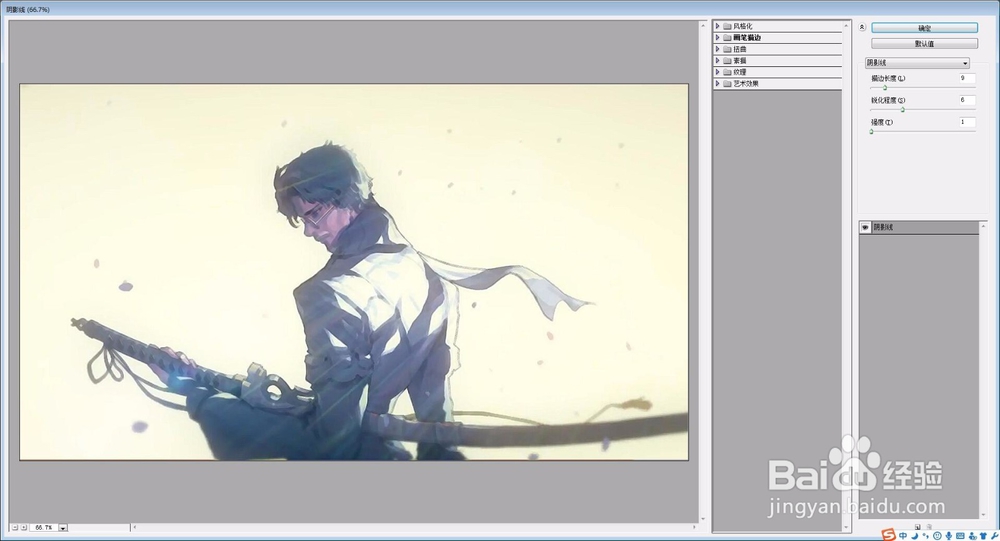Image resolution: width=1000 pixels, height=541 pixels.
Task: Click the 锐化程度 slider handle
Action: tap(902, 110)
